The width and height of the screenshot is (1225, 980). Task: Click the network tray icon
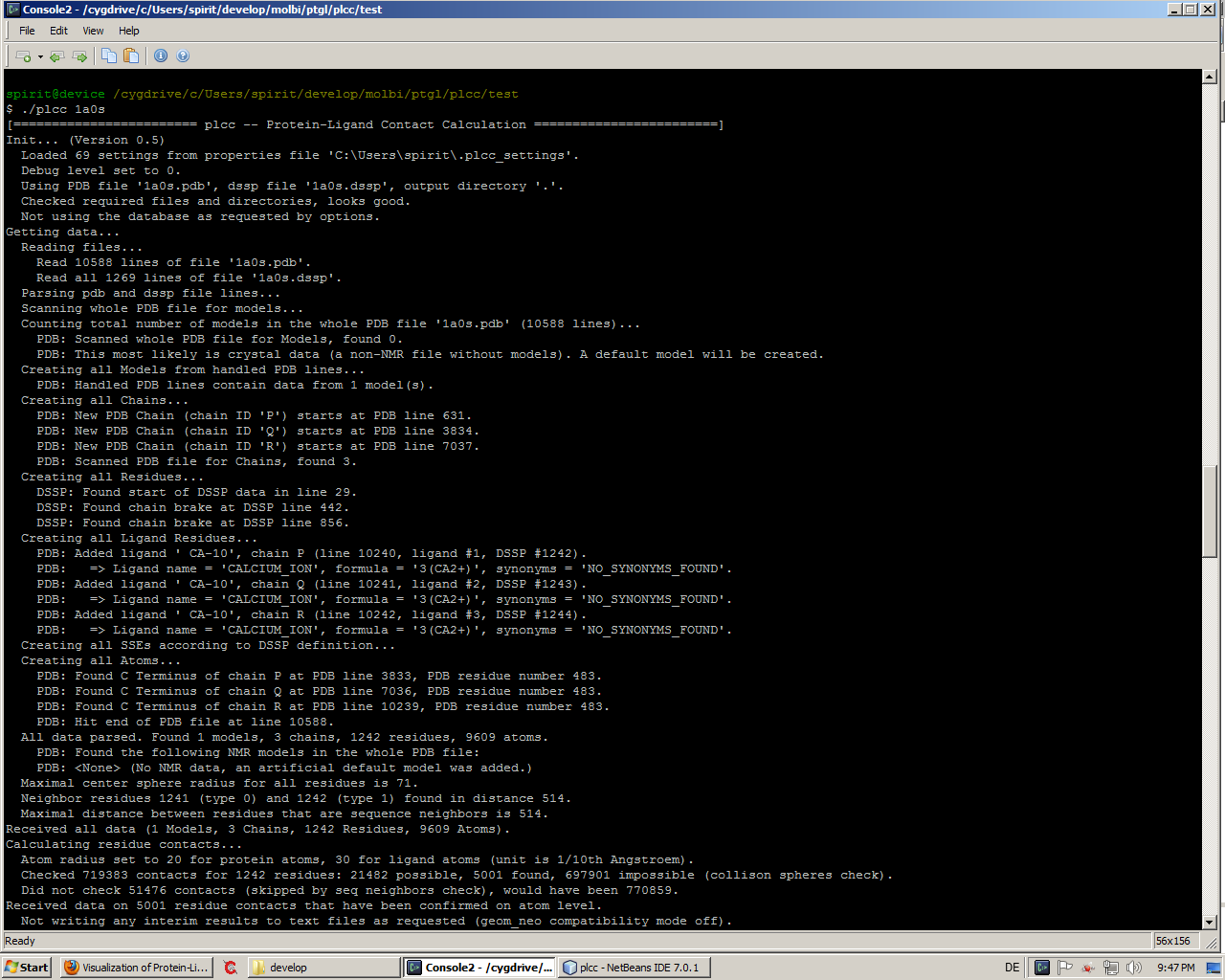tap(1111, 968)
